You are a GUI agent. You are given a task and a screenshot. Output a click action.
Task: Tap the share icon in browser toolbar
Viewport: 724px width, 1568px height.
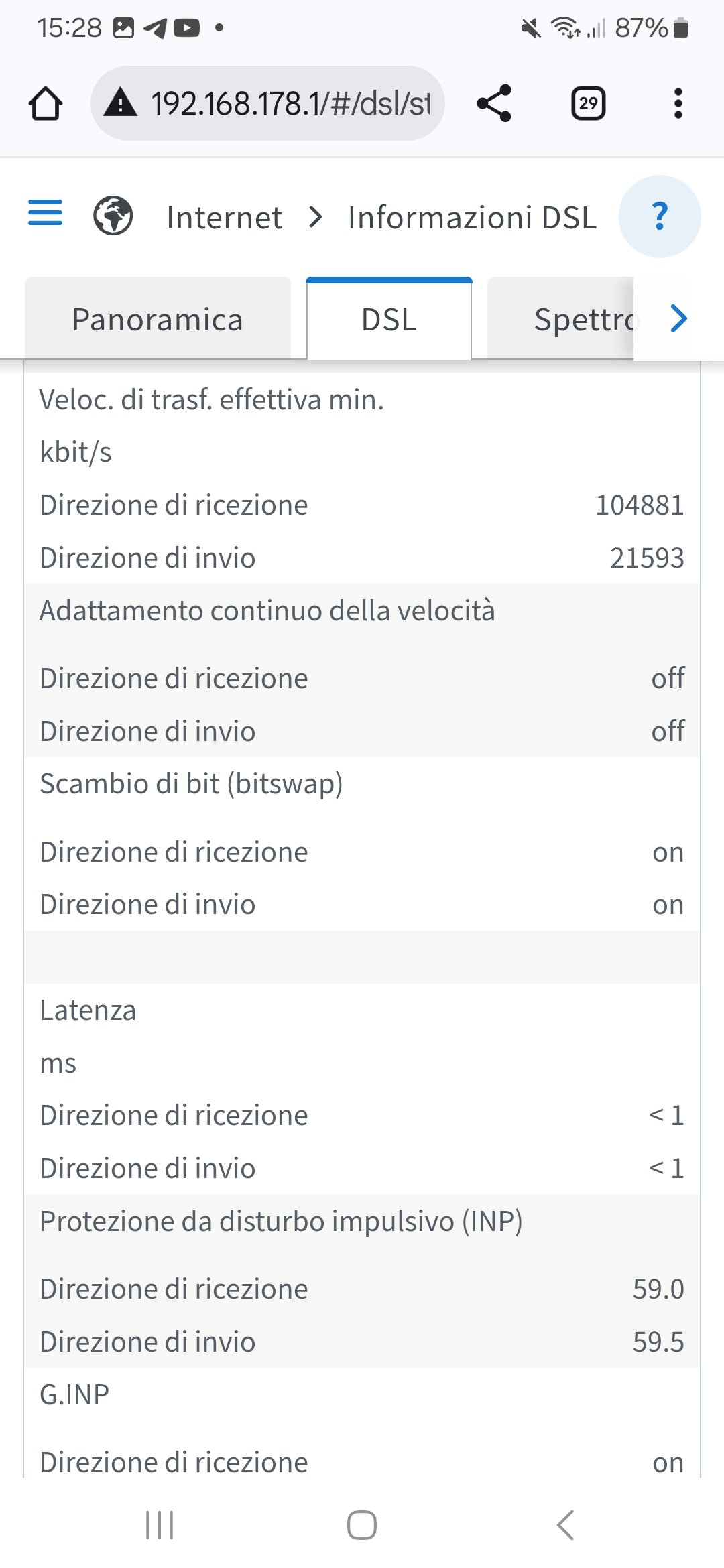(494, 103)
